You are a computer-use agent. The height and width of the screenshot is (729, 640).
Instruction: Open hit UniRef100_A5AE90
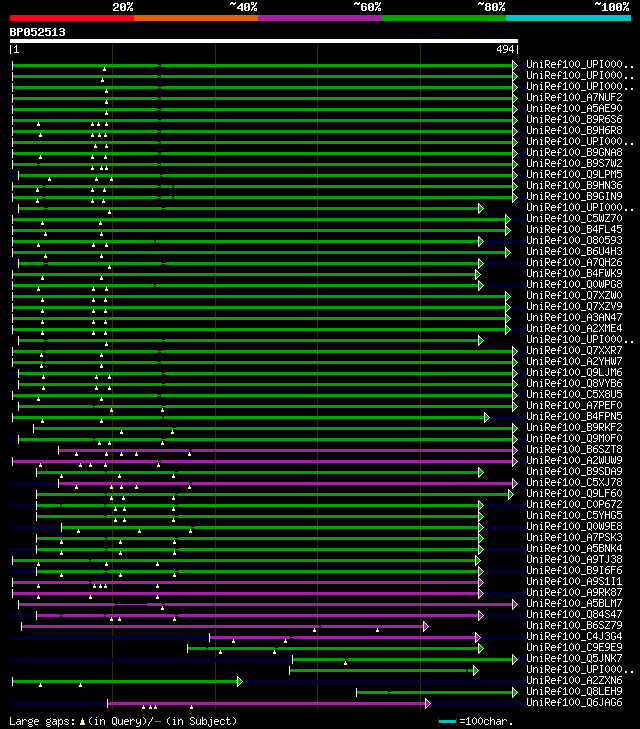pos(574,108)
